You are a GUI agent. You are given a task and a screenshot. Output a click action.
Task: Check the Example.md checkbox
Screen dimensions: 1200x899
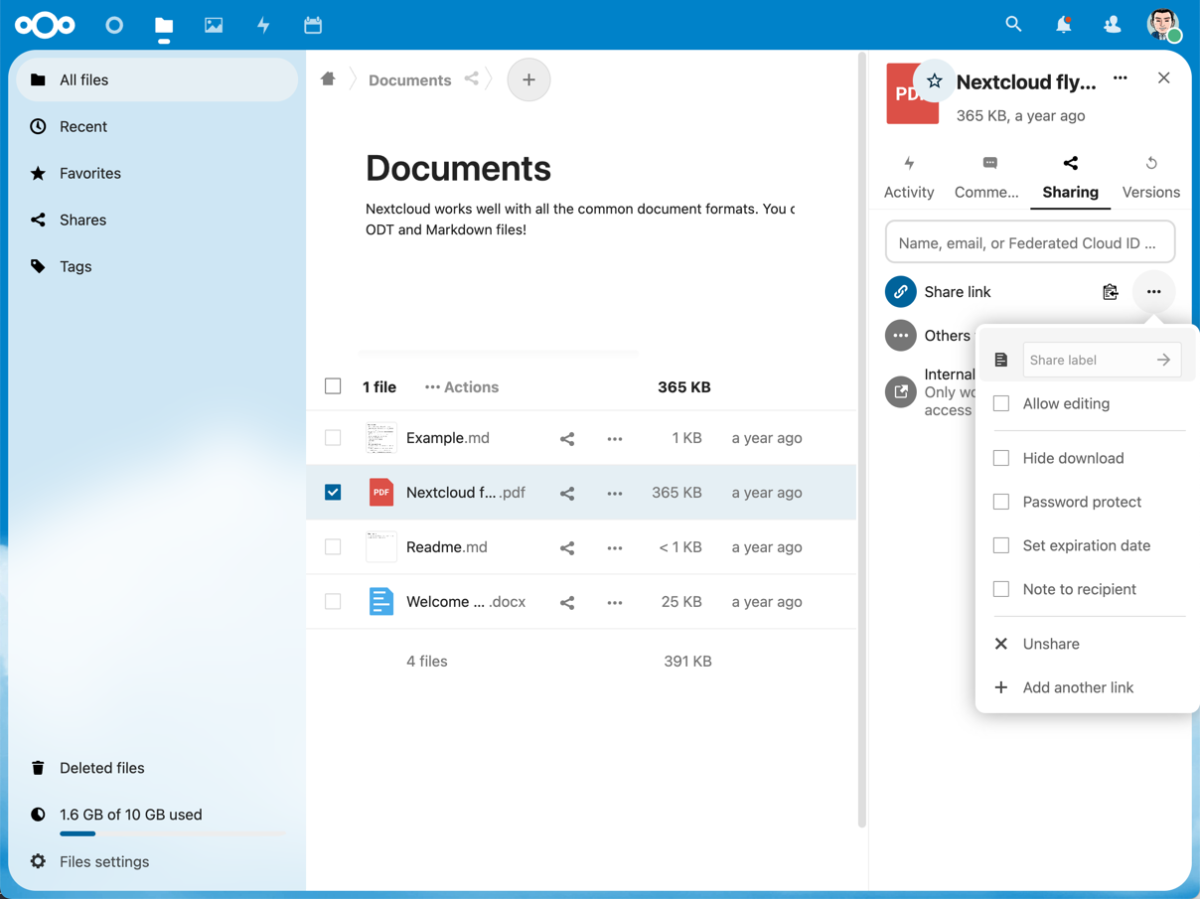[333, 438]
